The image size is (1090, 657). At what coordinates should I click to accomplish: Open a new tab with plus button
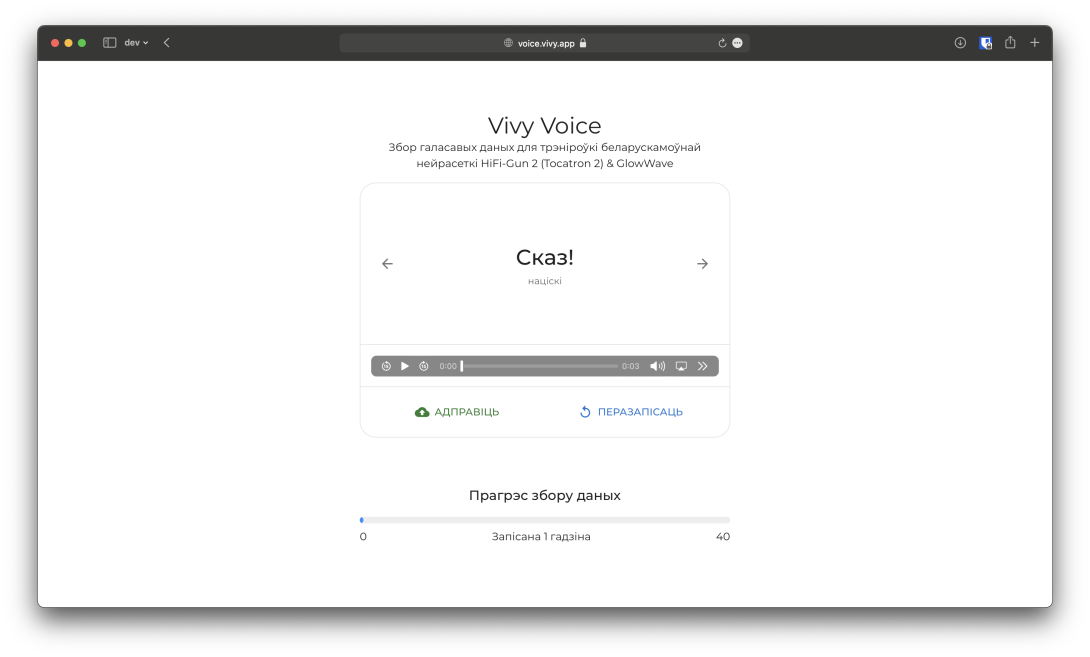[1034, 42]
